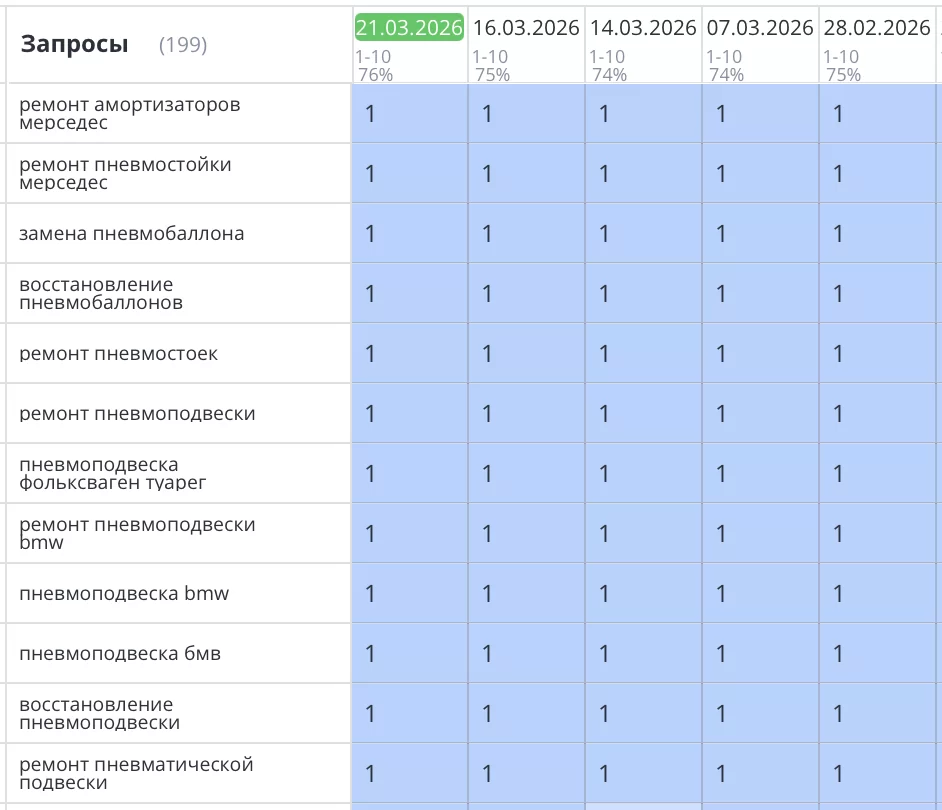Click the 14.03.2026 column header
The width and height of the screenshot is (942, 810).
(x=643, y=28)
